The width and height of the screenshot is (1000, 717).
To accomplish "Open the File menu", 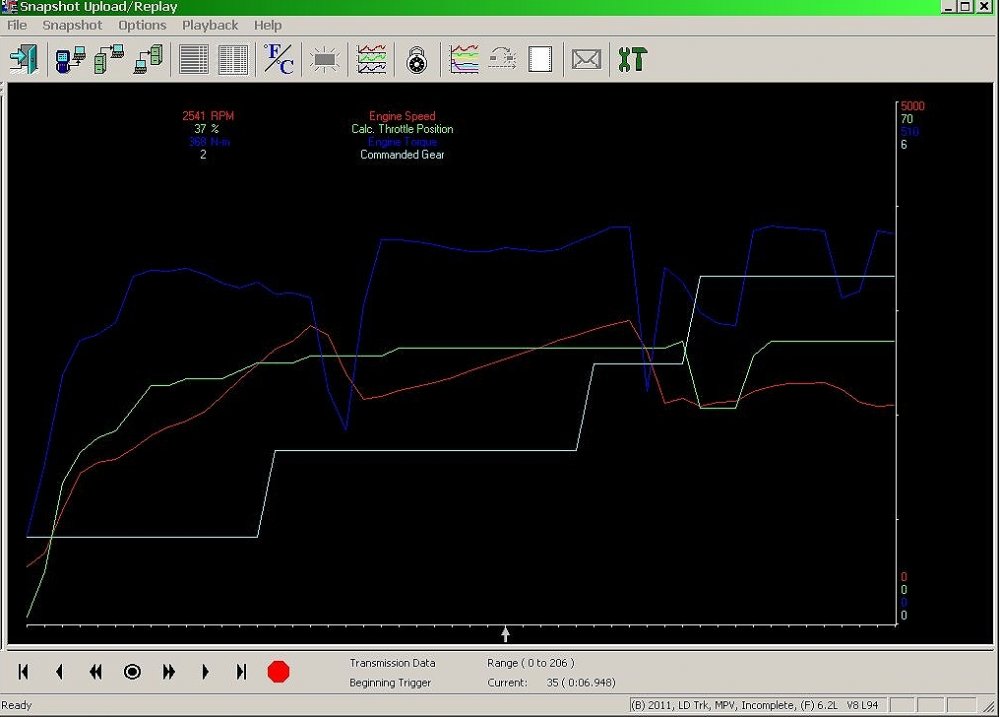I will click(x=16, y=25).
